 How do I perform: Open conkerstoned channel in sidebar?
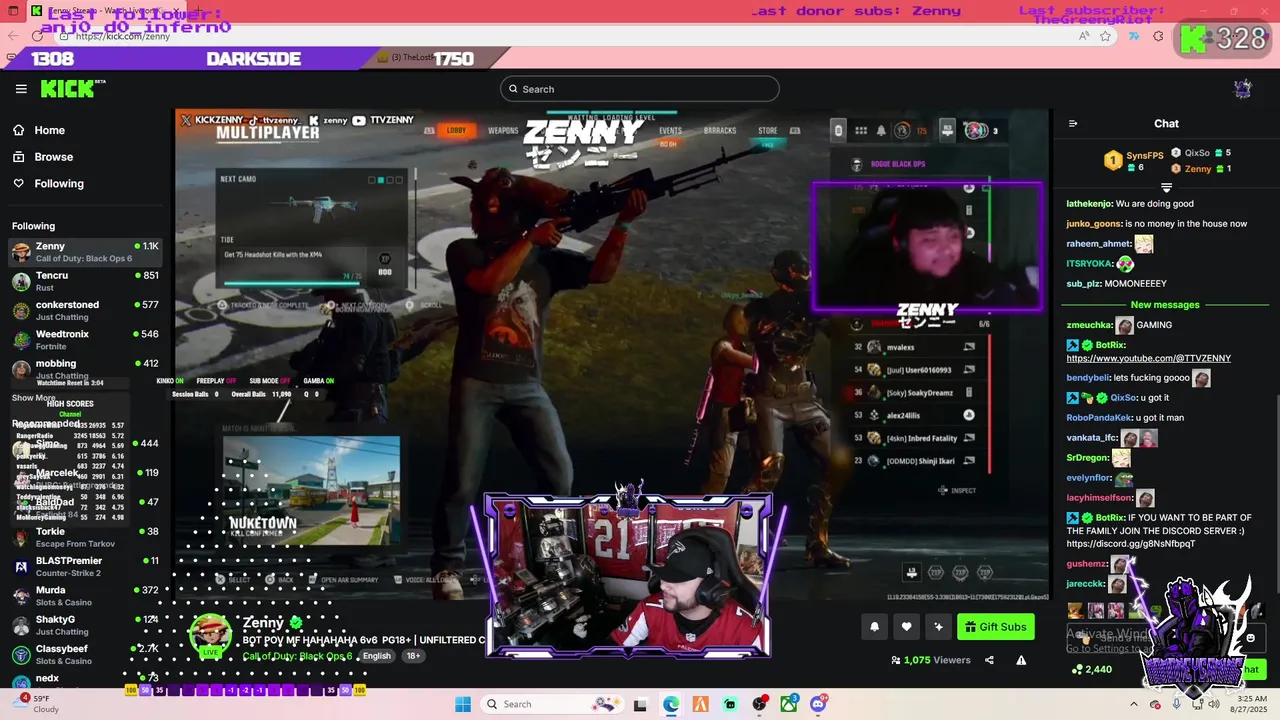85,310
